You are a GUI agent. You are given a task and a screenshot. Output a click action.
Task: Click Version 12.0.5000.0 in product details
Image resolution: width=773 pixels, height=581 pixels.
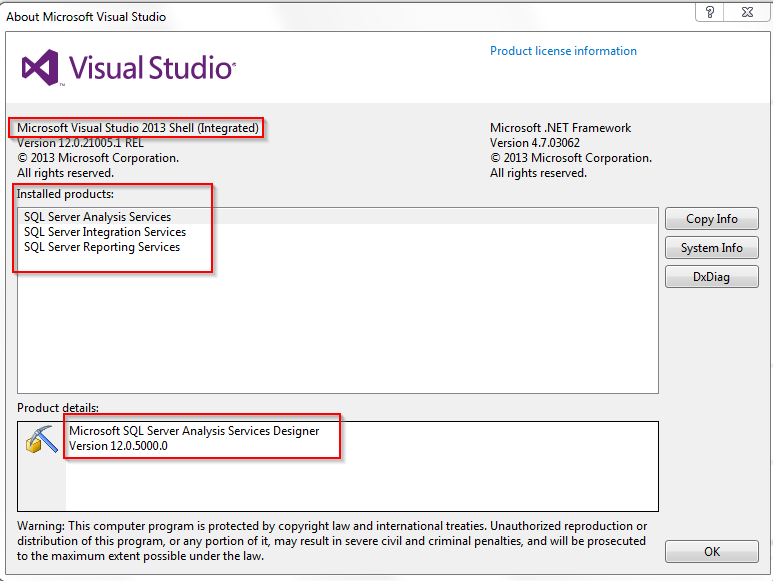pos(118,446)
